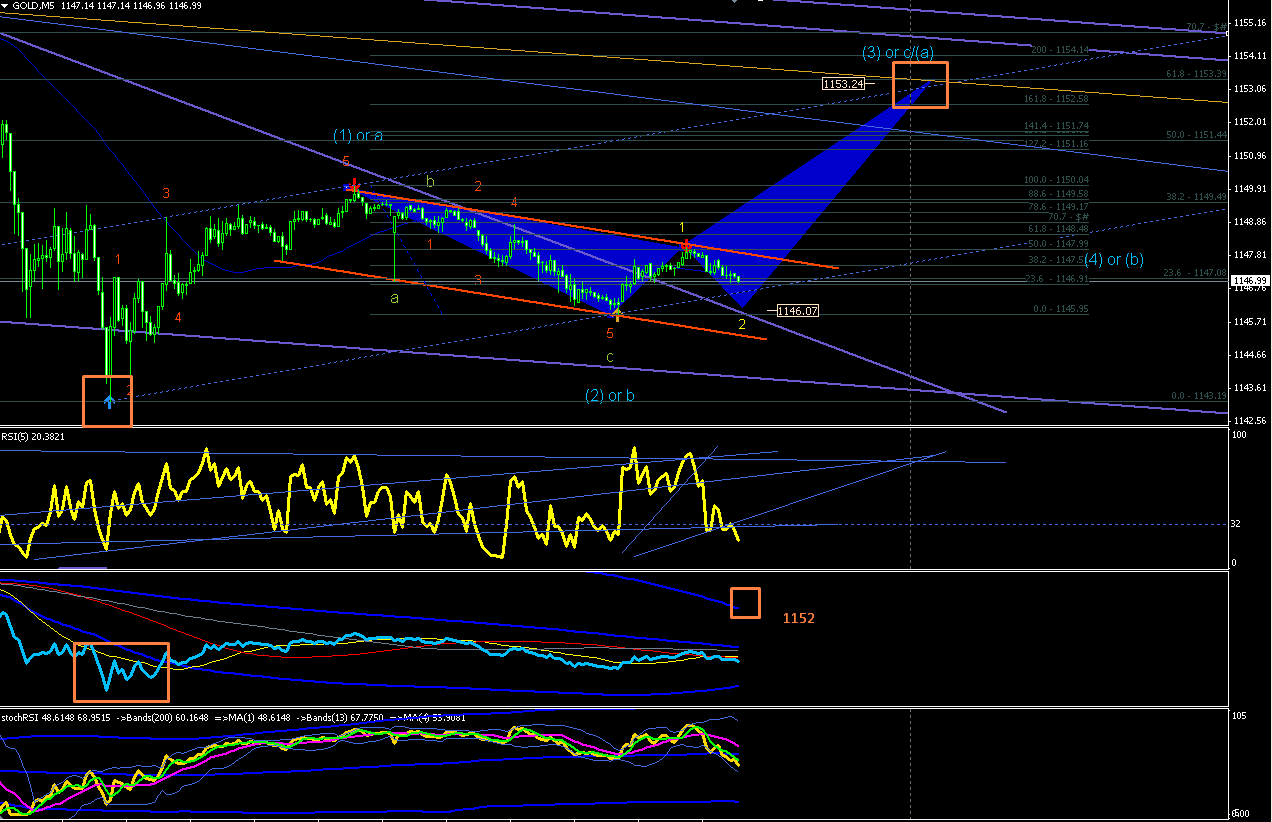Click the '50.0 - 1151.44' Fibonacci level label
Screen dimensions: 1272x822
pos(1198,134)
